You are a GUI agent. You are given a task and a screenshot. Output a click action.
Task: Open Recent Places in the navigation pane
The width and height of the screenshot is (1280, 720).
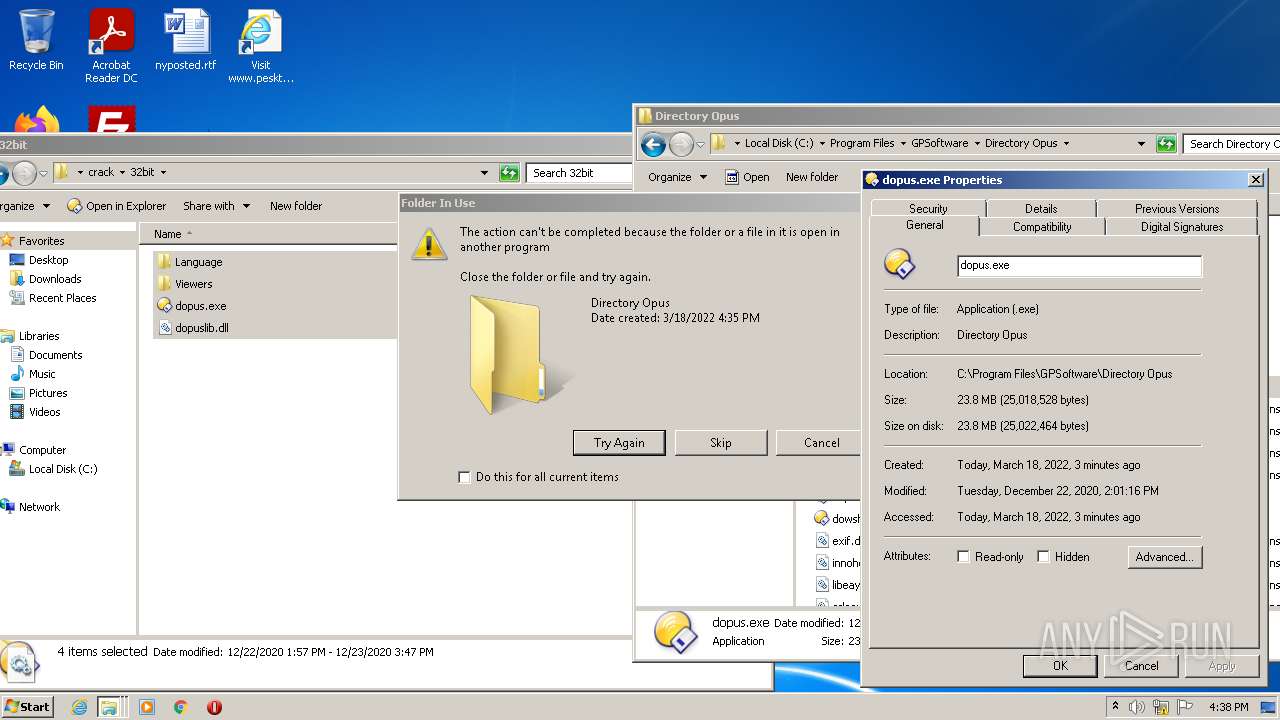point(62,298)
